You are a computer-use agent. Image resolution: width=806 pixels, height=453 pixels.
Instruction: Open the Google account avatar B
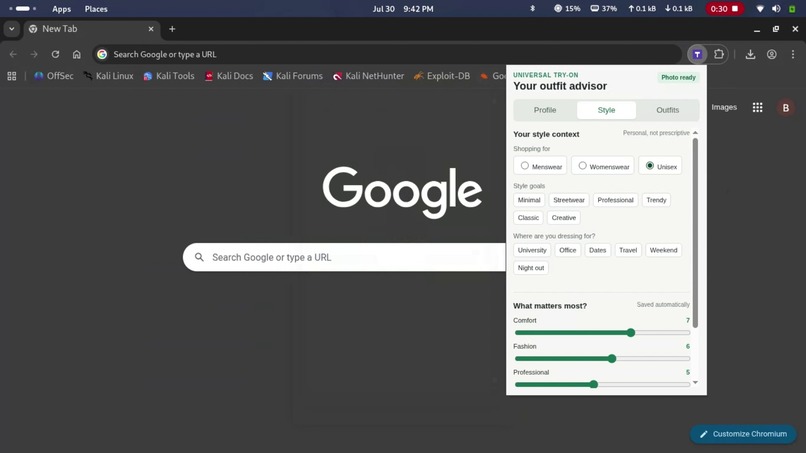[x=785, y=107]
